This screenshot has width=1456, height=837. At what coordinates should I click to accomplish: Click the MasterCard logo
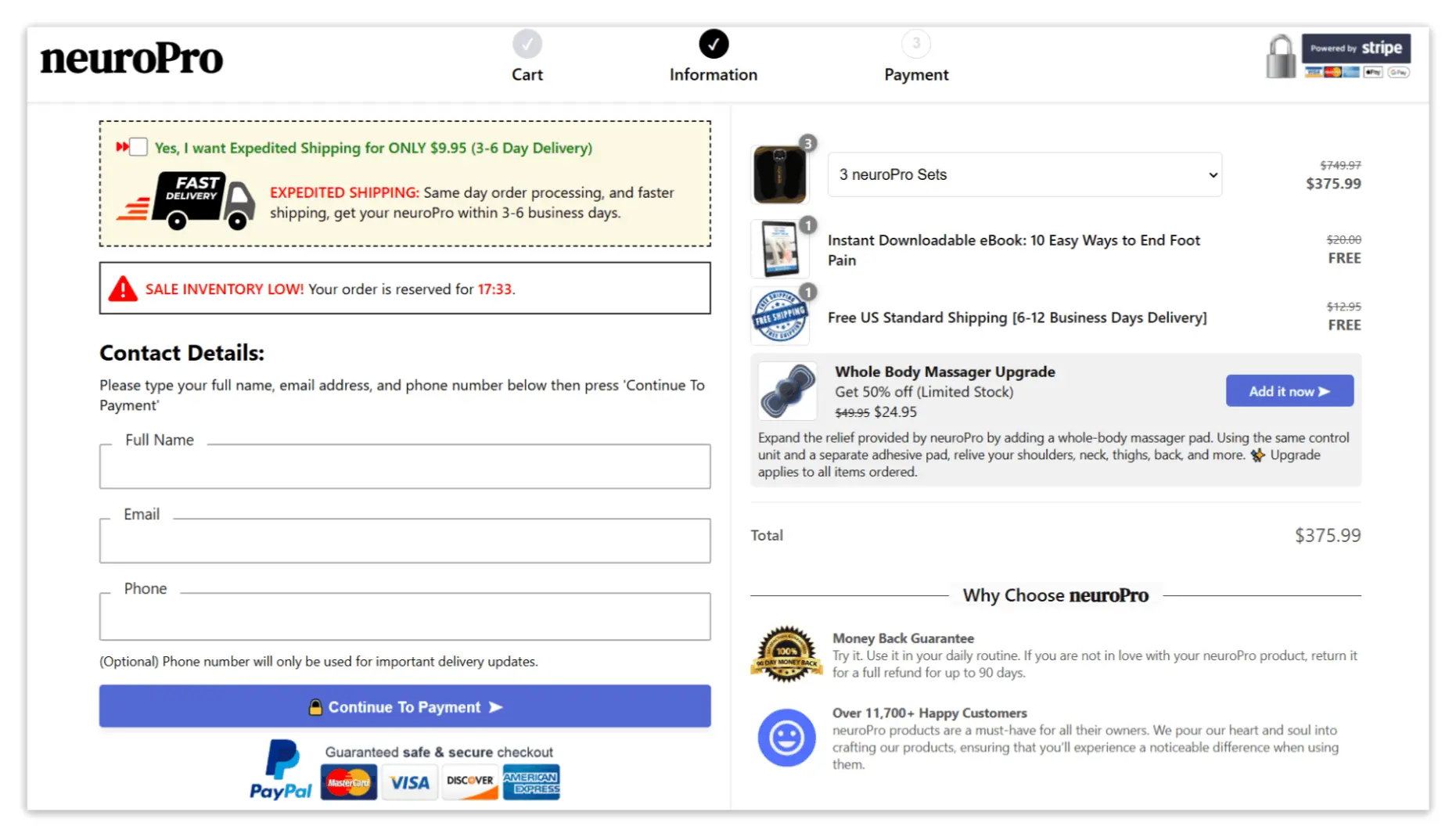point(348,782)
